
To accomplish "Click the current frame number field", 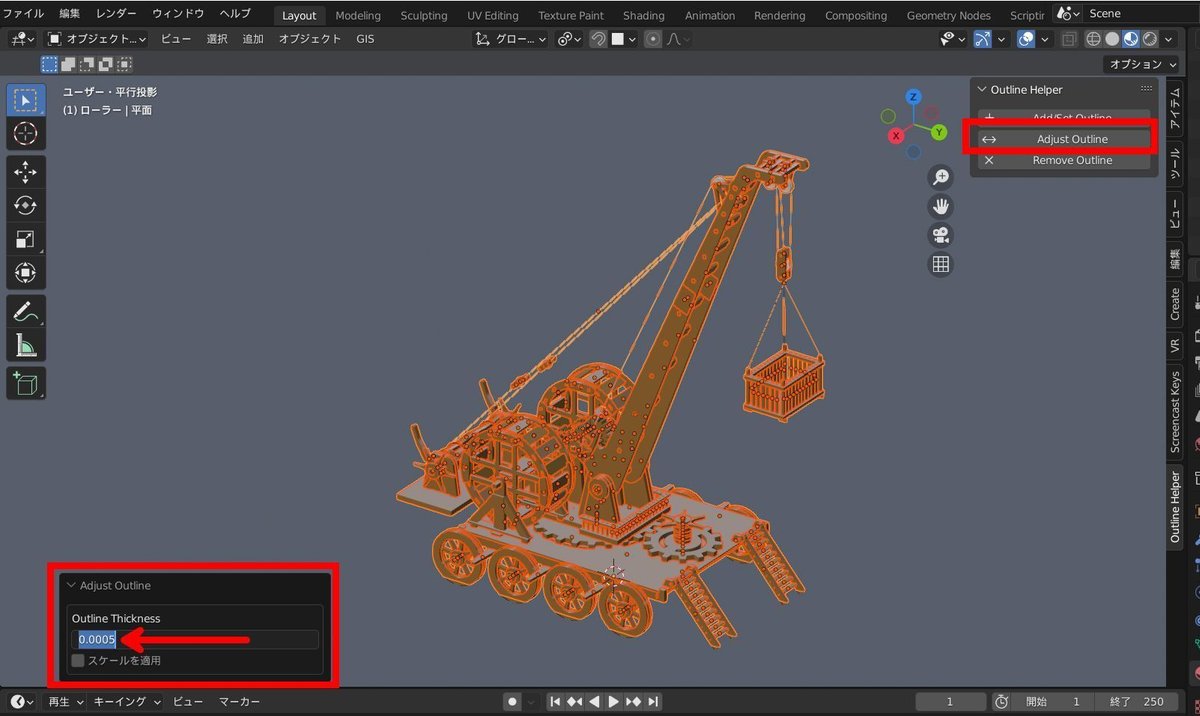I will click(x=951, y=702).
